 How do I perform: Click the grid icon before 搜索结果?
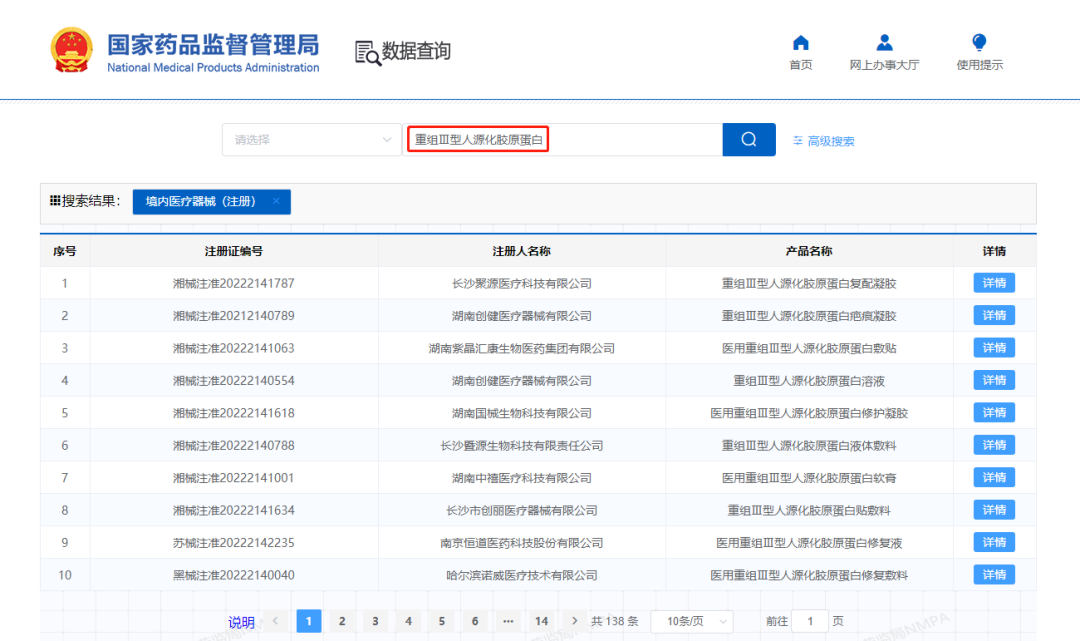coord(56,201)
